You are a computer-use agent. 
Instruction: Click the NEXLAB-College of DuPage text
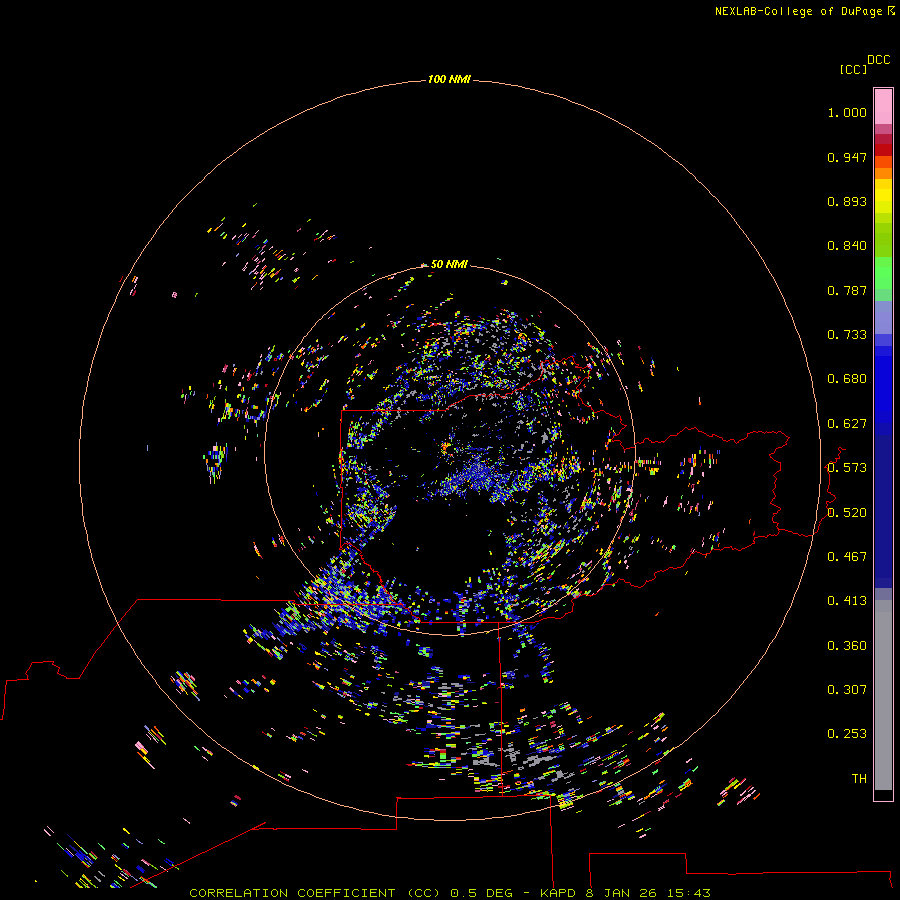pyautogui.click(x=800, y=11)
